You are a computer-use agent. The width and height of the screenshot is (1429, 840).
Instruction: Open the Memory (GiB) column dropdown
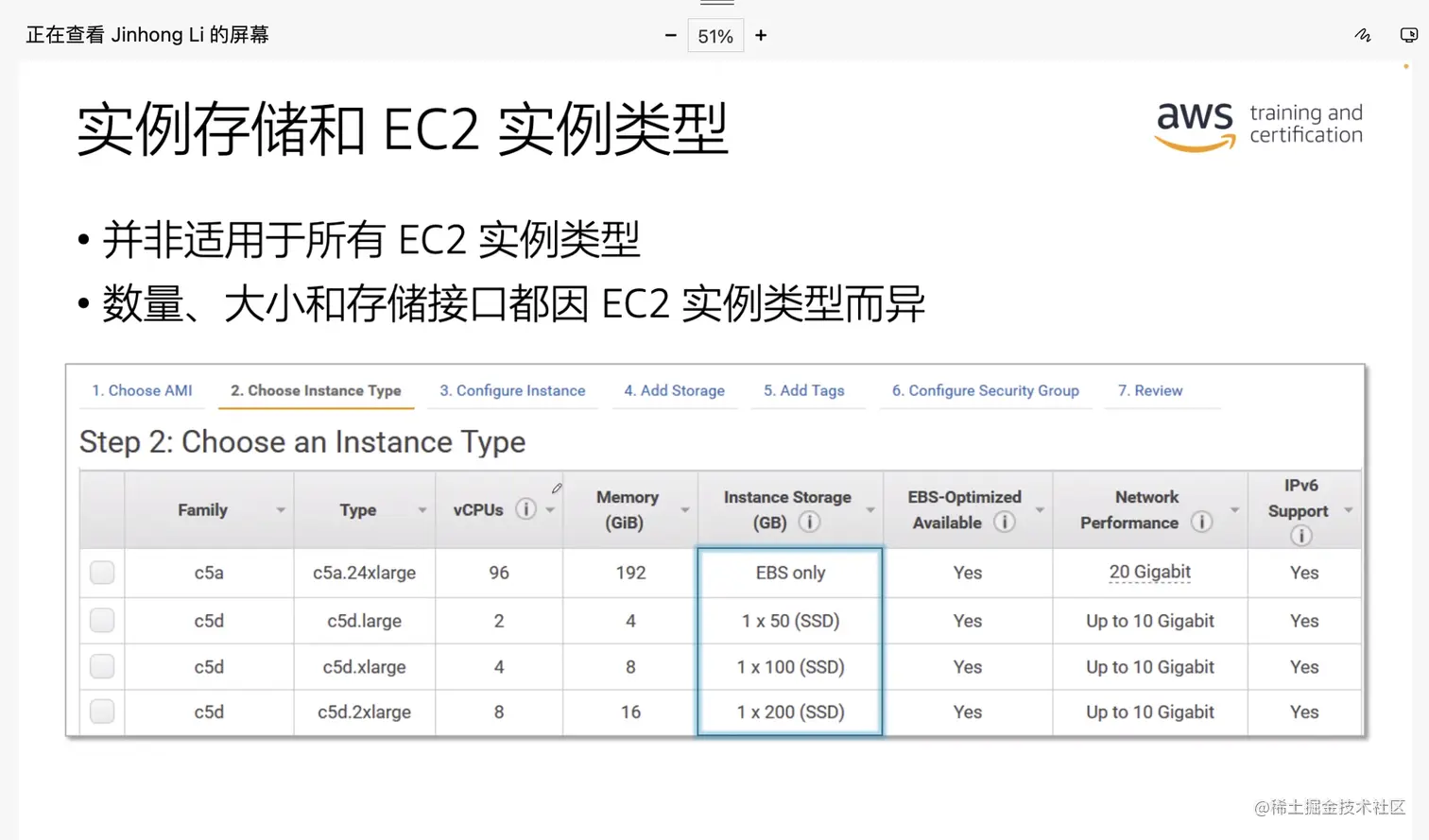click(685, 510)
